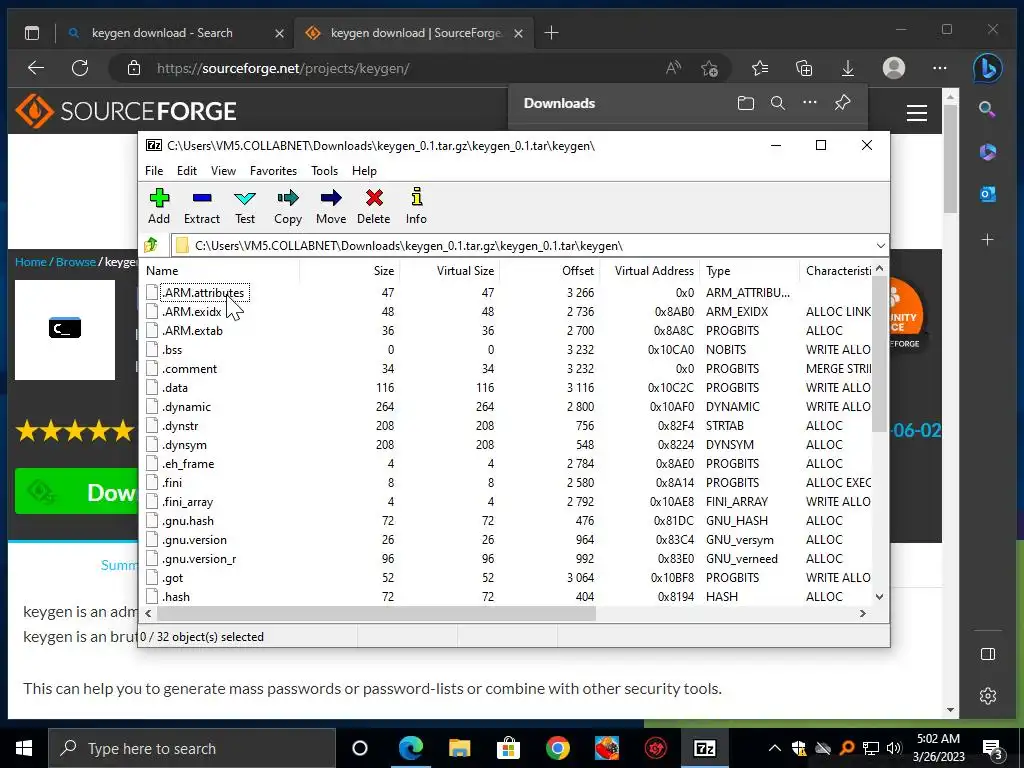Click the Edge address bar URL
The height and width of the screenshot is (768, 1024).
[283, 68]
